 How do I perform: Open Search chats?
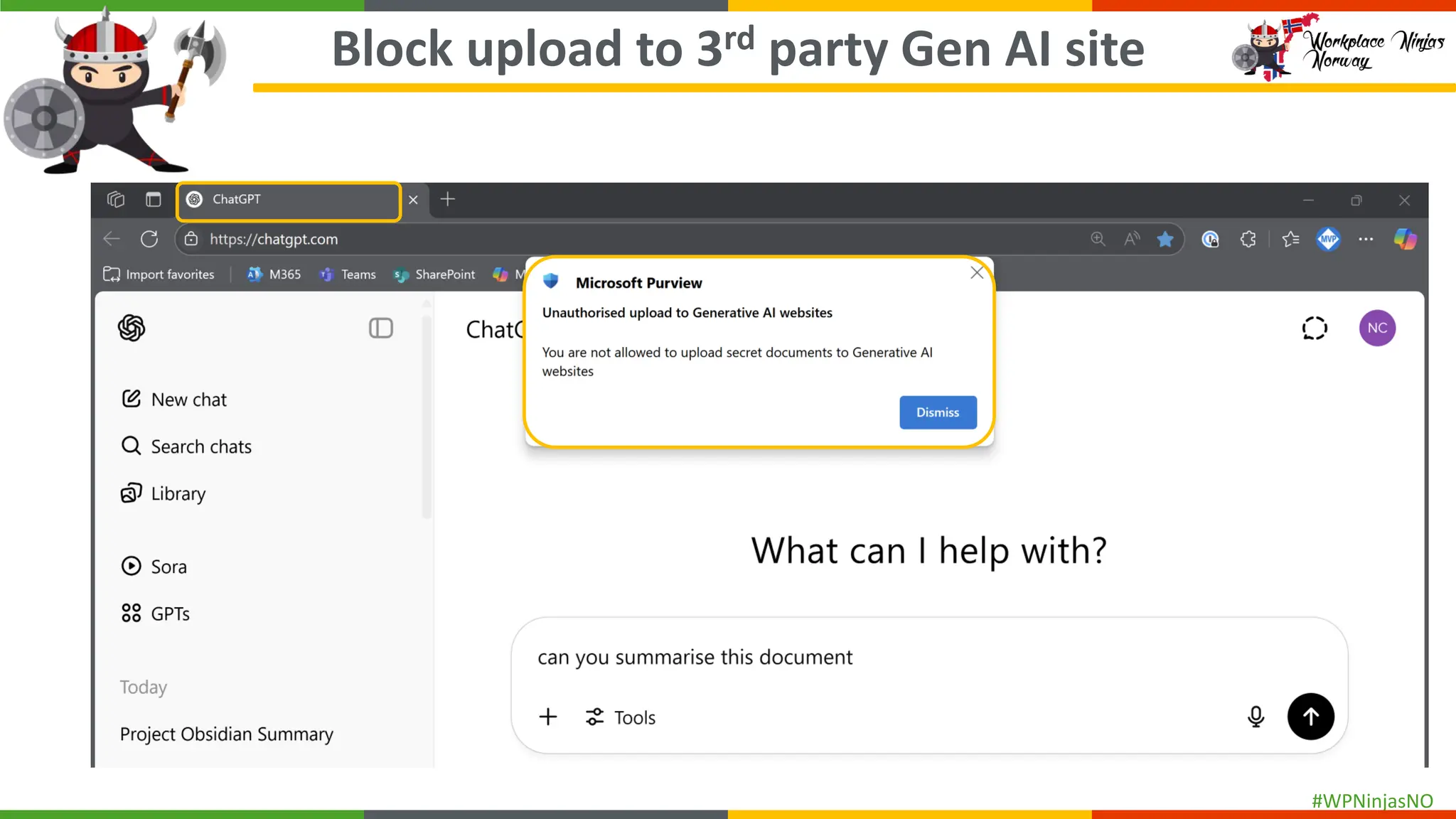[x=187, y=446]
